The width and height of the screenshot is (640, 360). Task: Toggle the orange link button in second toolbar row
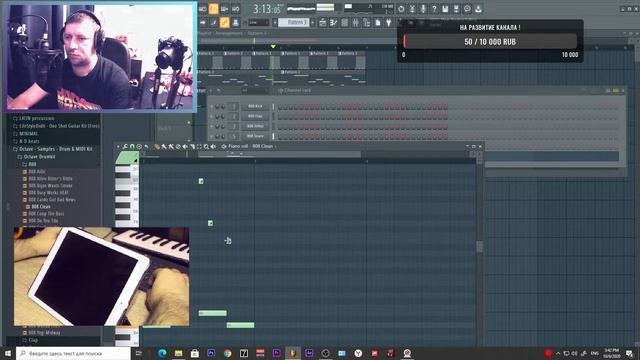click(224, 22)
